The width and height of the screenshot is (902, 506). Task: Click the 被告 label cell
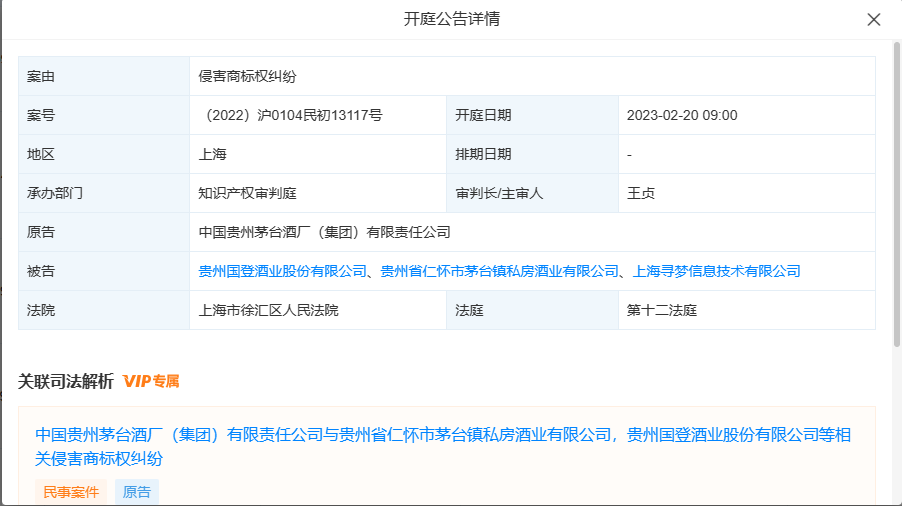[x=104, y=271]
